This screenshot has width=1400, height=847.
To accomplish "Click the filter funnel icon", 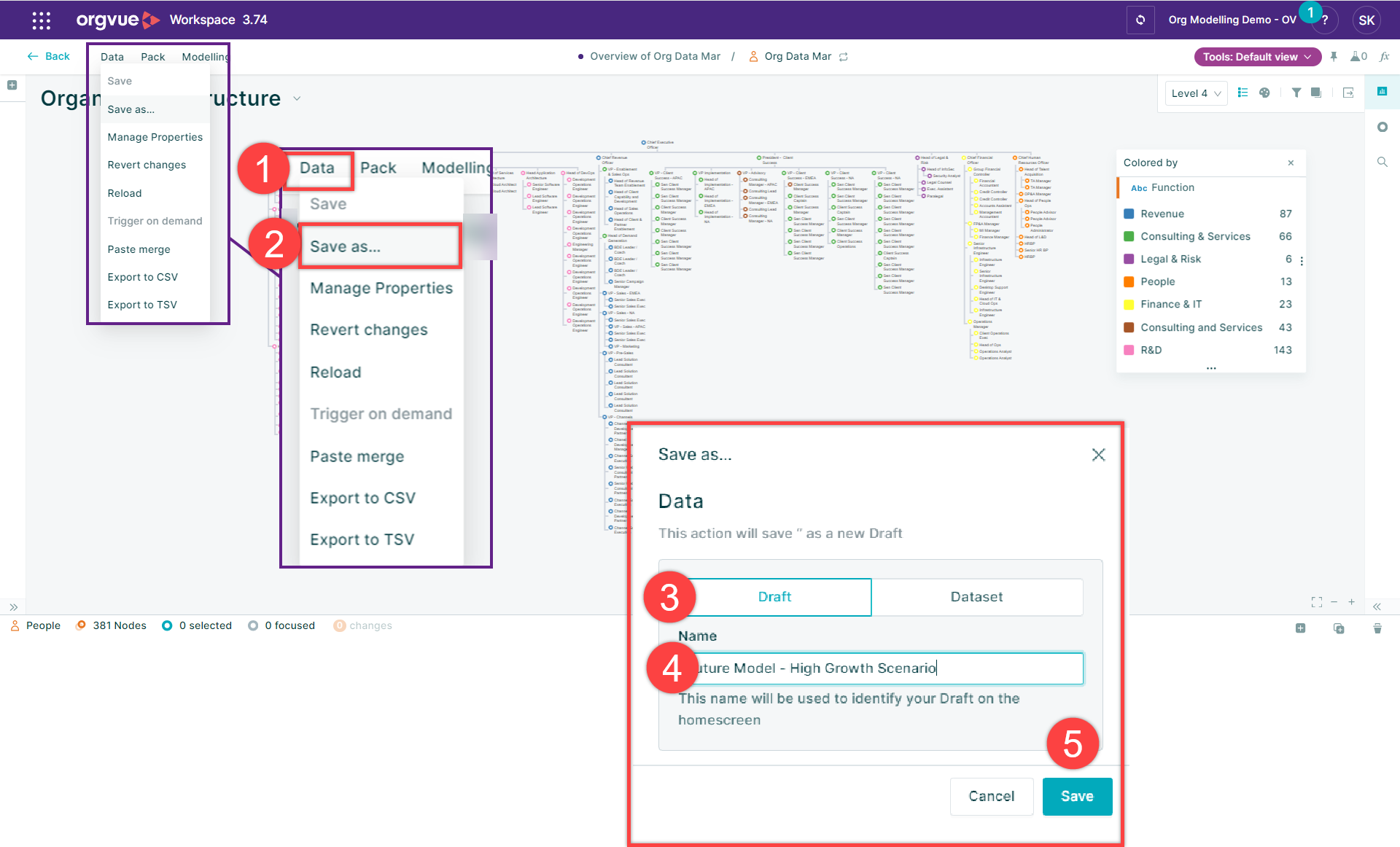I will click(x=1296, y=93).
